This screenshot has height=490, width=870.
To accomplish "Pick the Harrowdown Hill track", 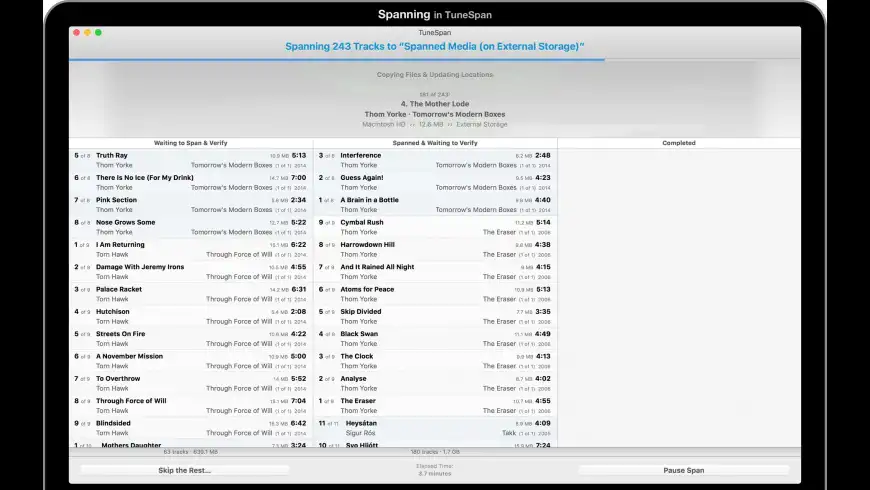I will click(x=435, y=249).
